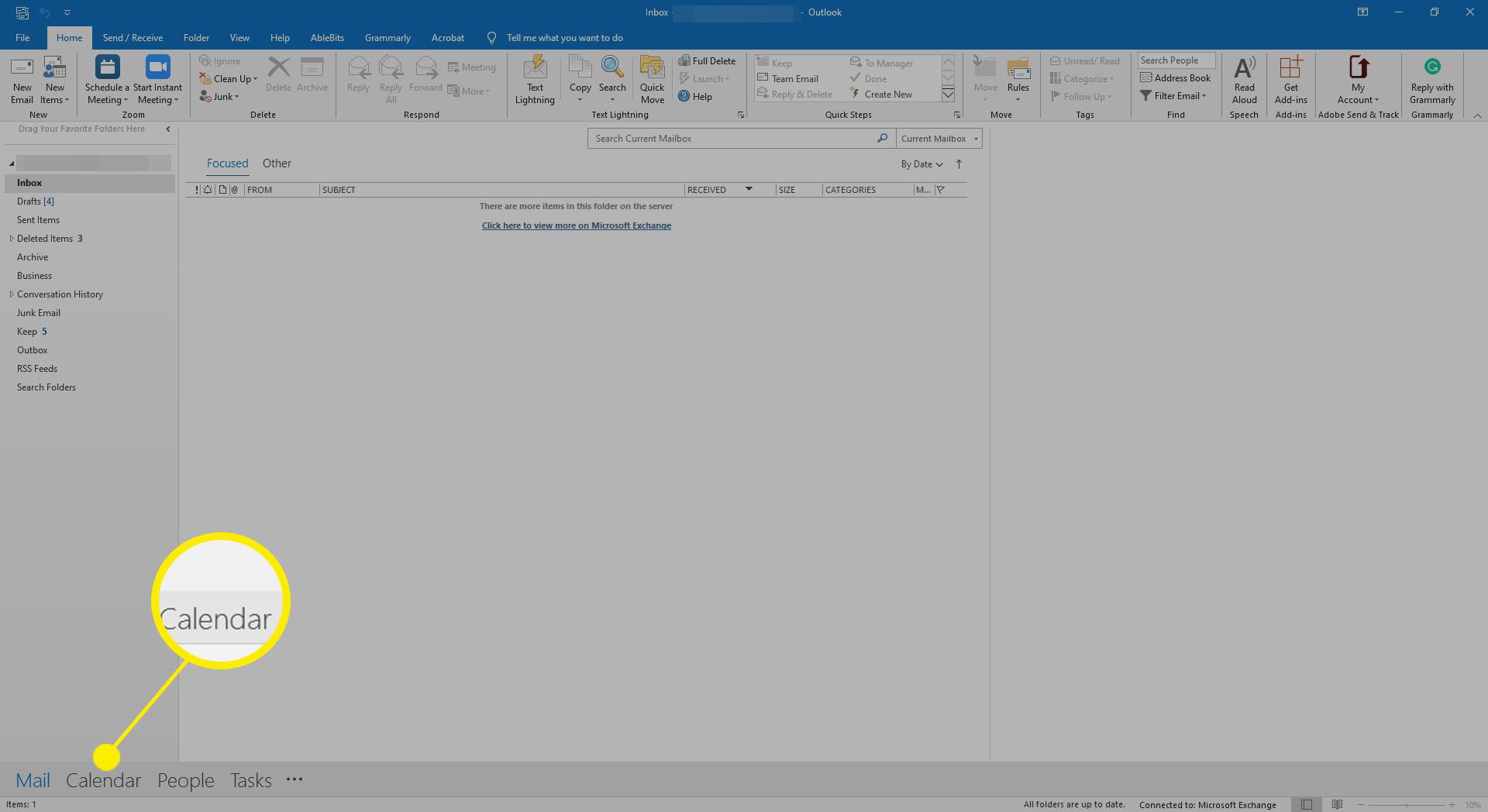Select the Focused inbox tab
This screenshot has width=1488, height=812.
pyautogui.click(x=227, y=163)
